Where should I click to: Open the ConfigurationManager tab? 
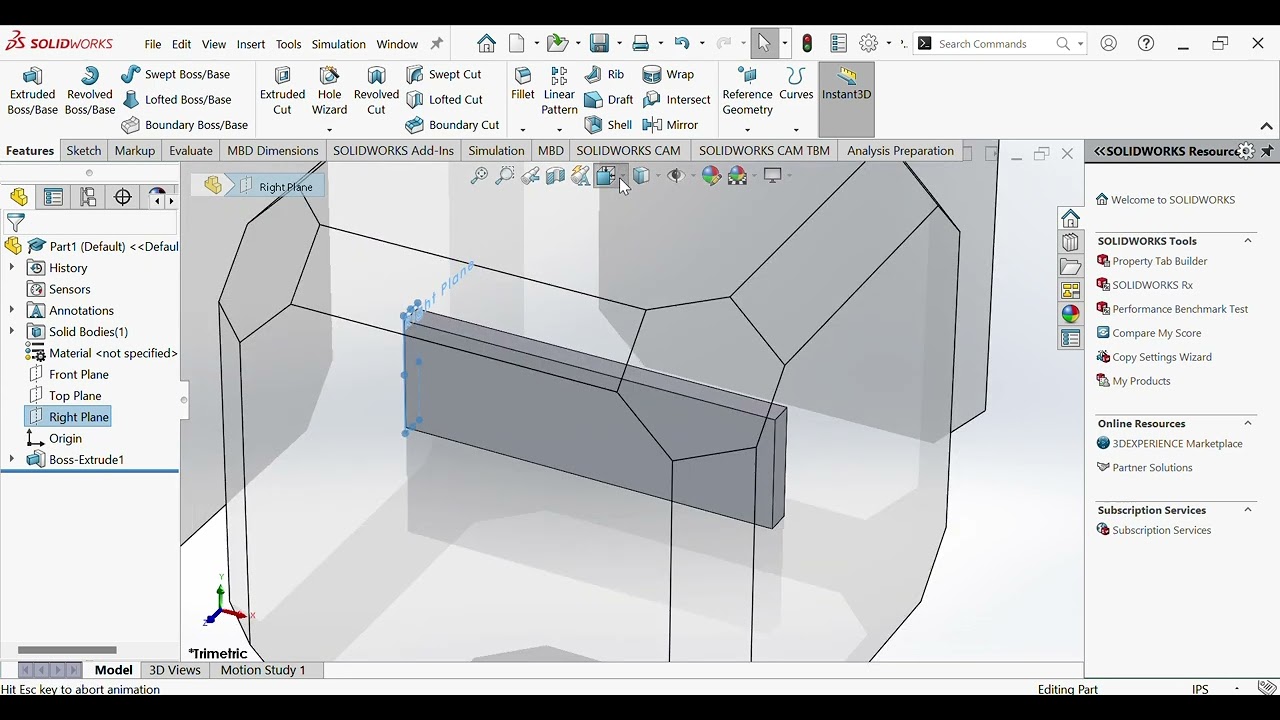pyautogui.click(x=88, y=197)
